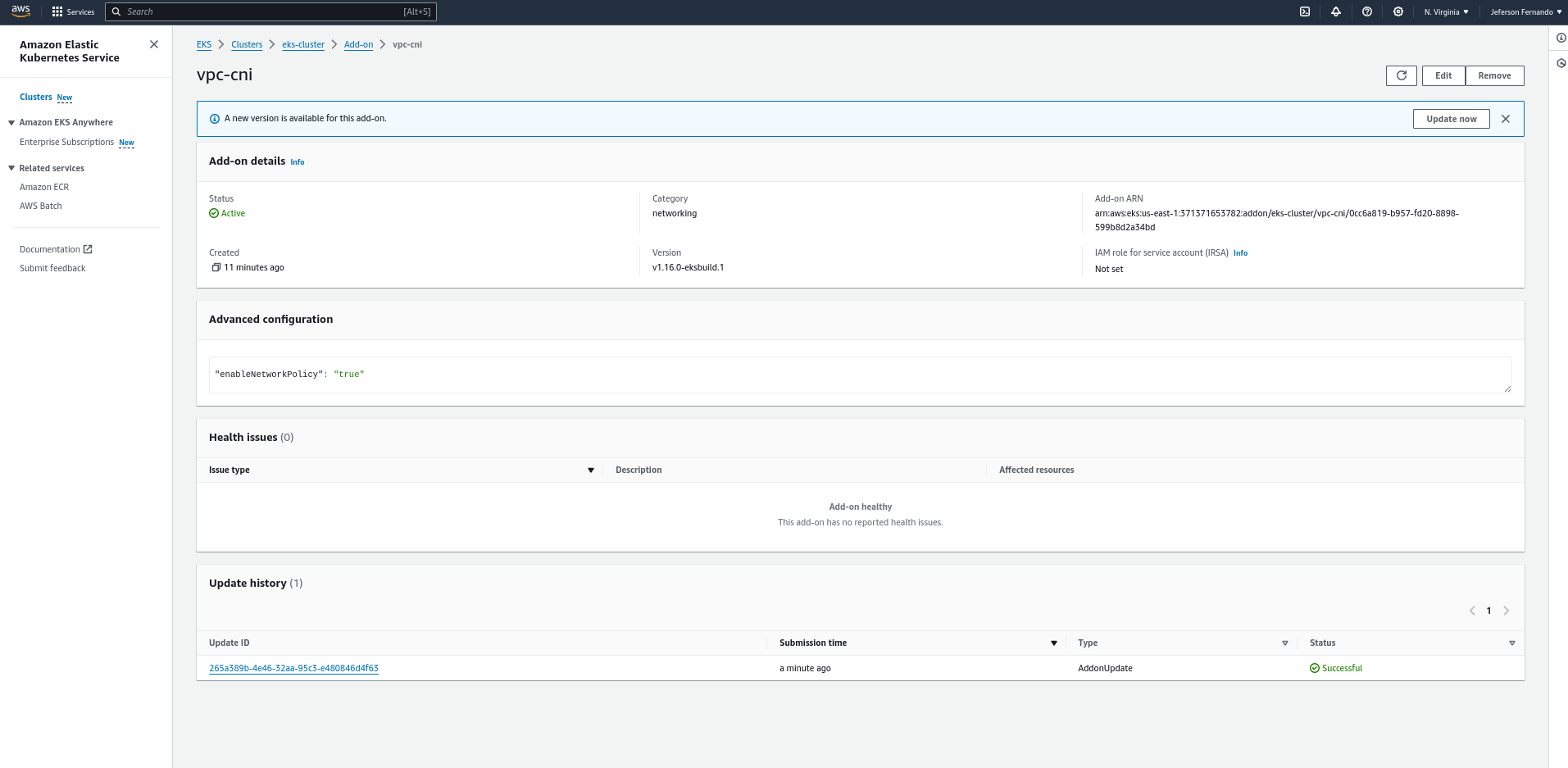
Task: Open Info link beside Add-on details
Action: (298, 162)
